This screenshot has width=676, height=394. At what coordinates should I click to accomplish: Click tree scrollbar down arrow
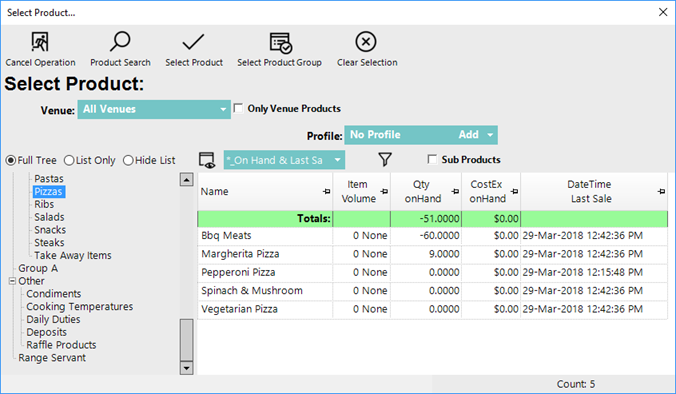tap(186, 368)
